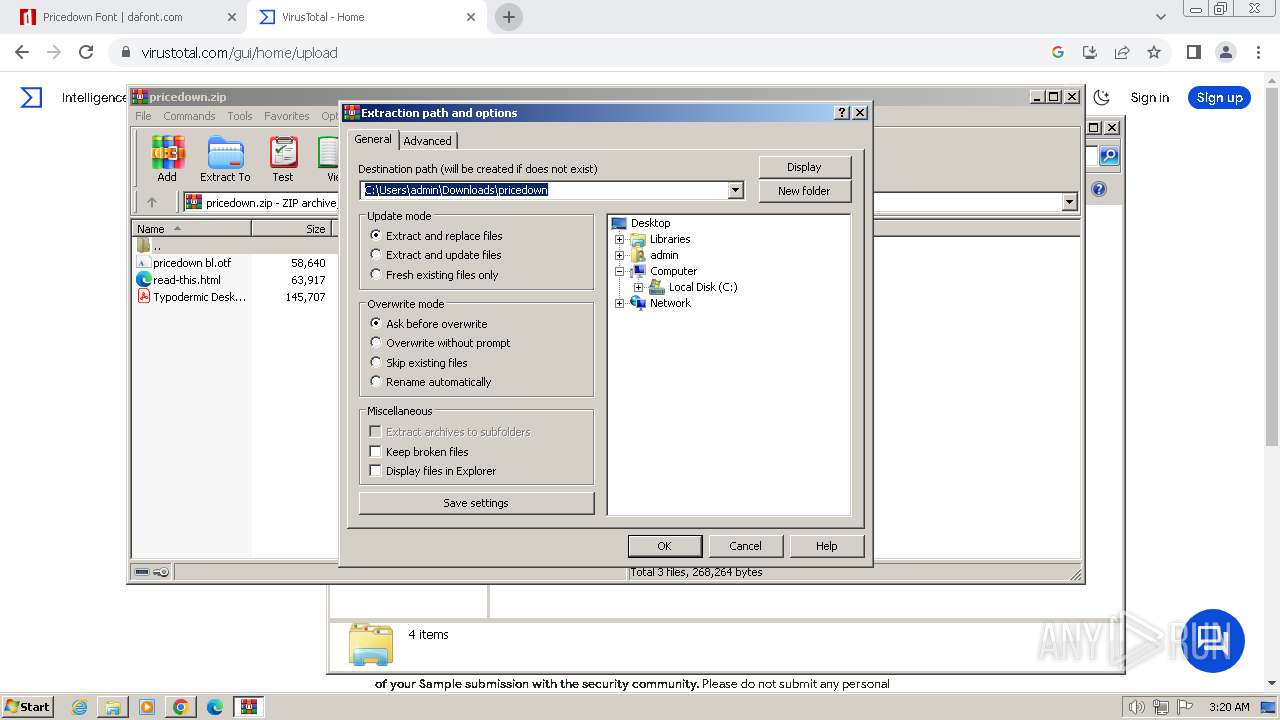Open the WinRAR Commands menu
This screenshot has width=1280, height=720.
(189, 116)
